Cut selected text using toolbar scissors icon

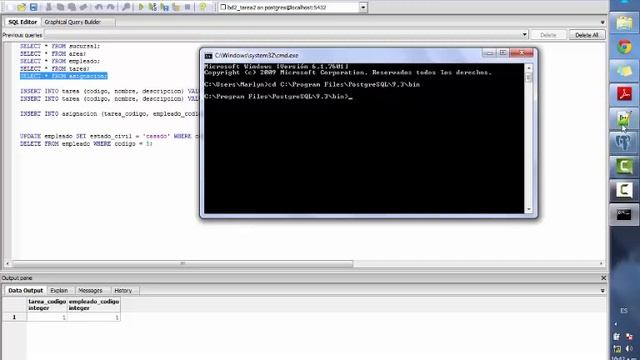tap(48, 7)
